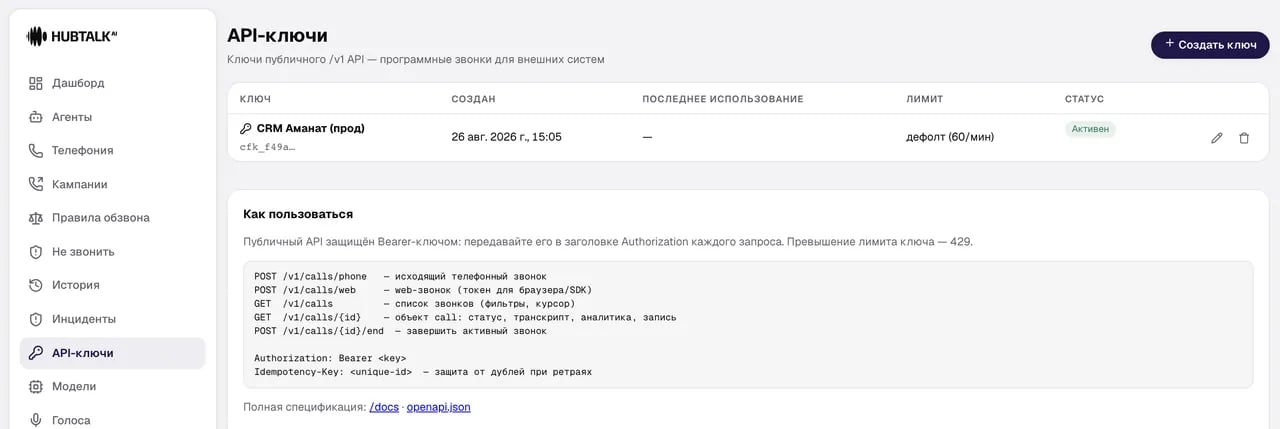This screenshot has width=1280, height=429.
Task: Click the date 26 авг. 2026 г., 15:05
Action: tap(506, 137)
